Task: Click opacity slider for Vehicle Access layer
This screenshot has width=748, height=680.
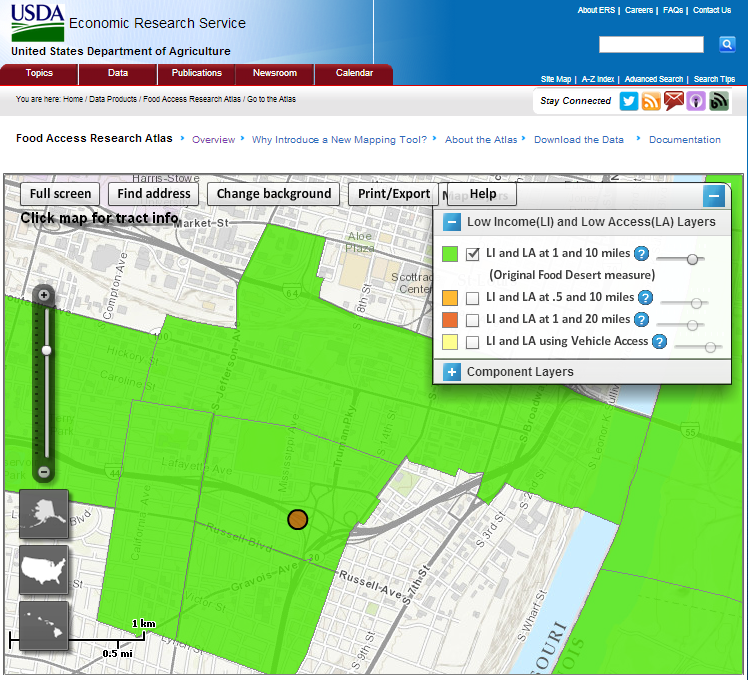Action: tap(699, 347)
